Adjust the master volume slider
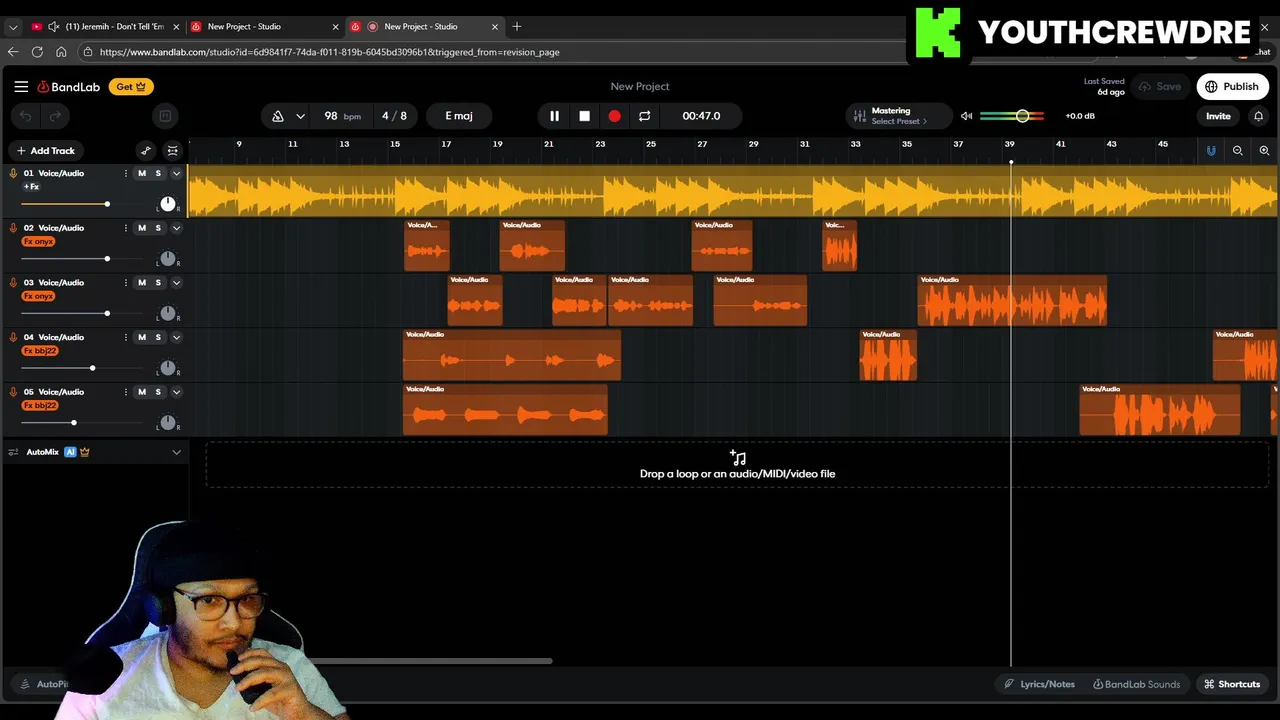 [1012, 116]
